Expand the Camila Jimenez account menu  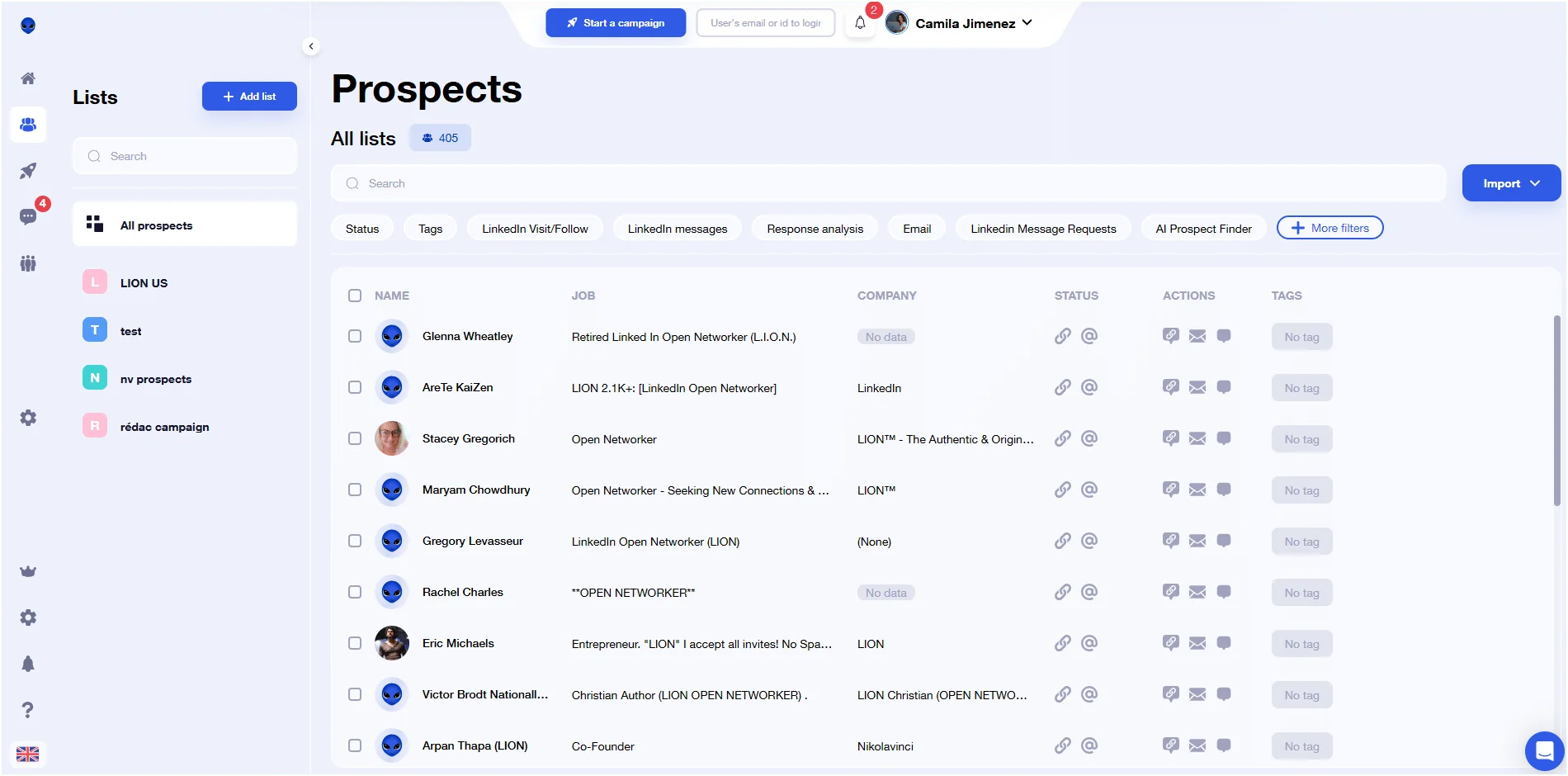coord(960,23)
